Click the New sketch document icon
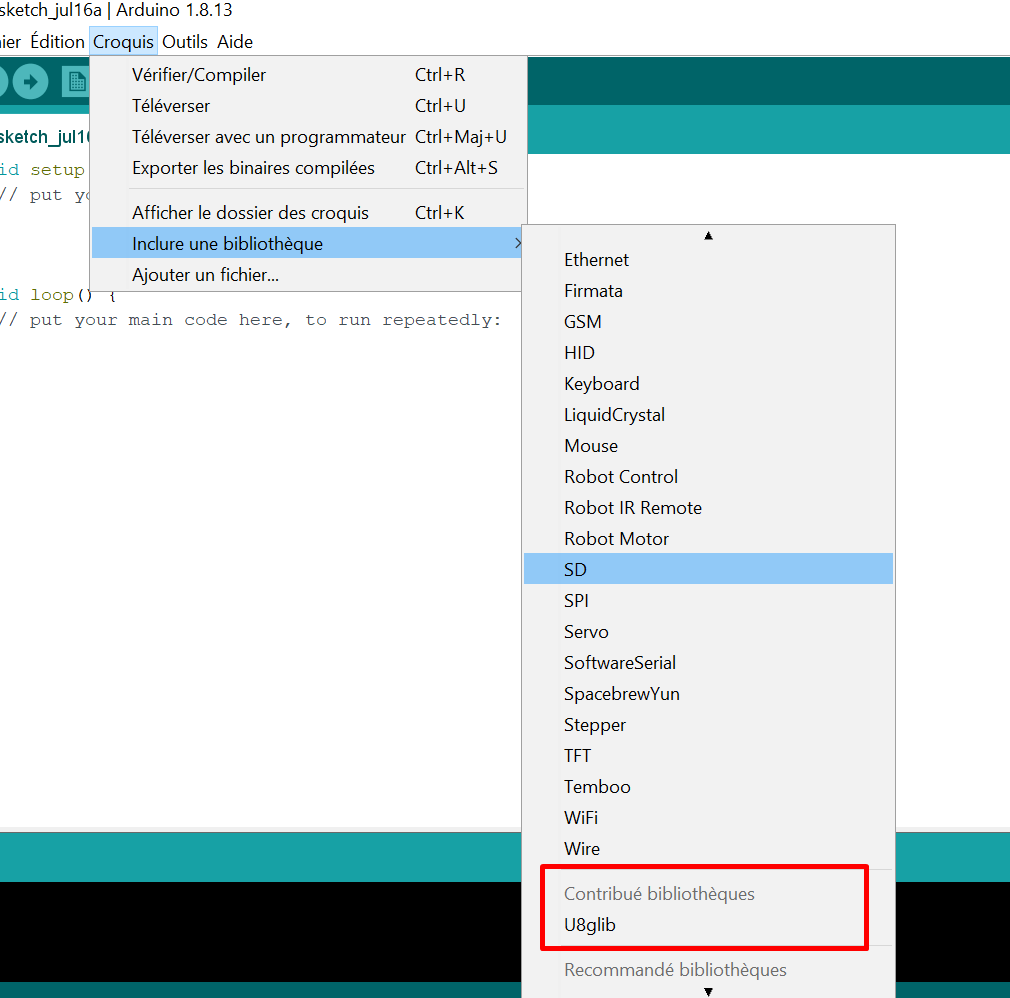 coord(76,82)
